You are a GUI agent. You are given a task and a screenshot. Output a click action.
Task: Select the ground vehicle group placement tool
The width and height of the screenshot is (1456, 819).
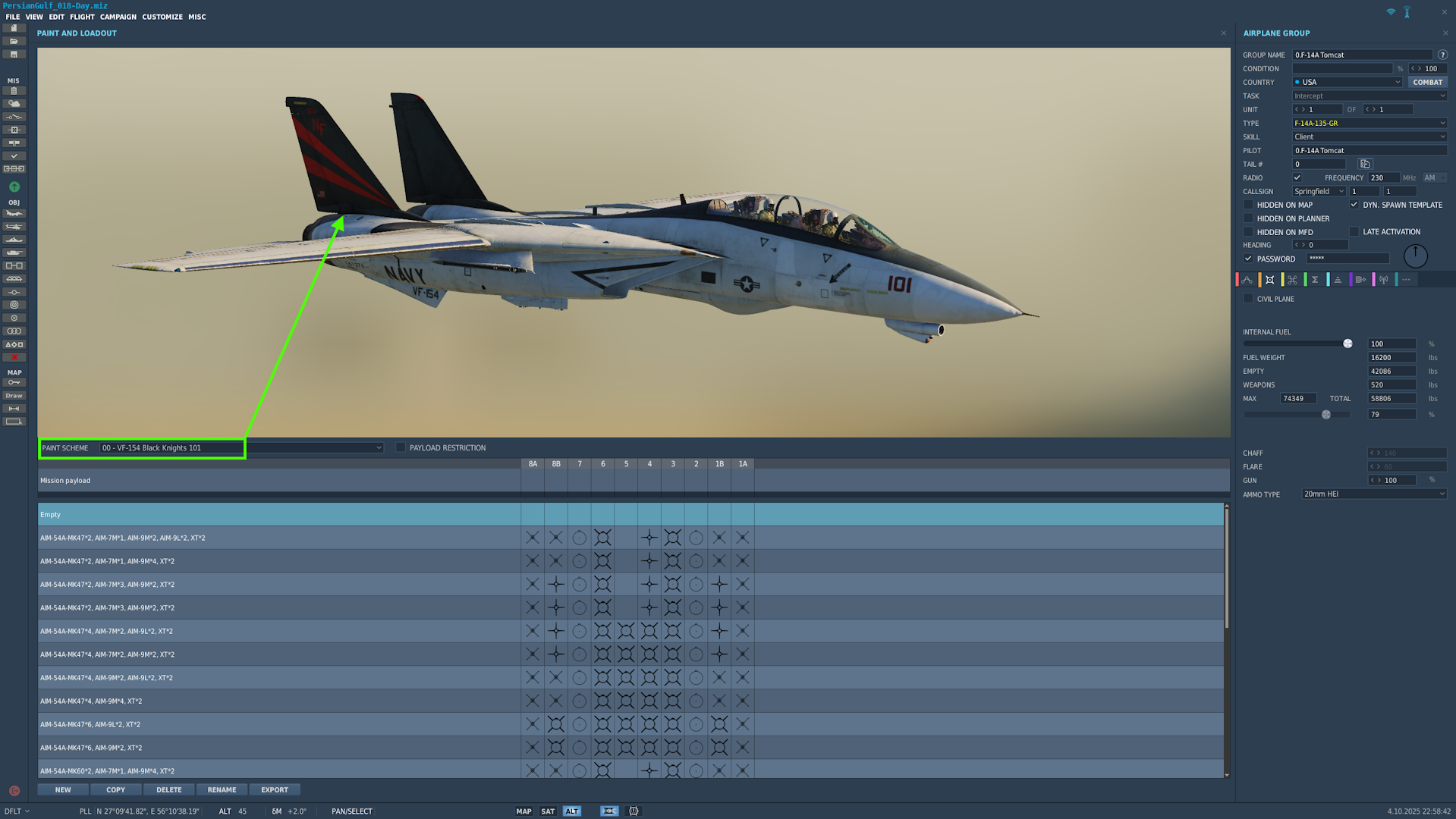click(x=14, y=253)
